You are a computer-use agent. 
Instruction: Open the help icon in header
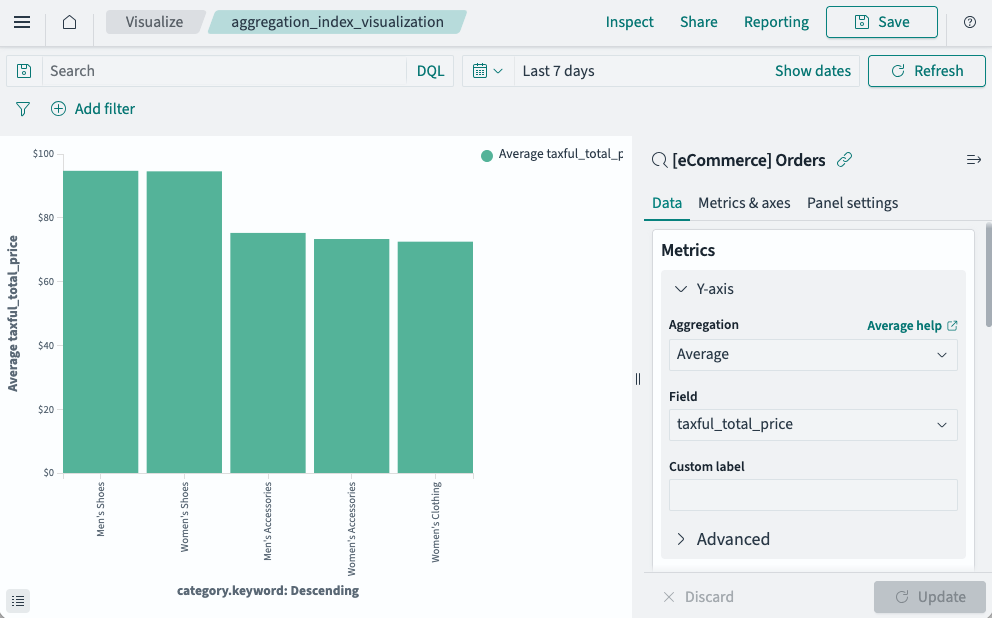pyautogui.click(x=969, y=22)
